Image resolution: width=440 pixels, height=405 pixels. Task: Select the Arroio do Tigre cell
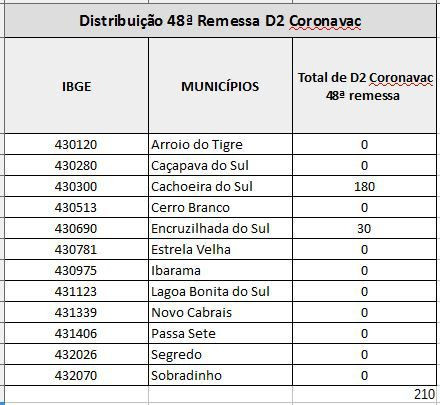[x=220, y=144]
